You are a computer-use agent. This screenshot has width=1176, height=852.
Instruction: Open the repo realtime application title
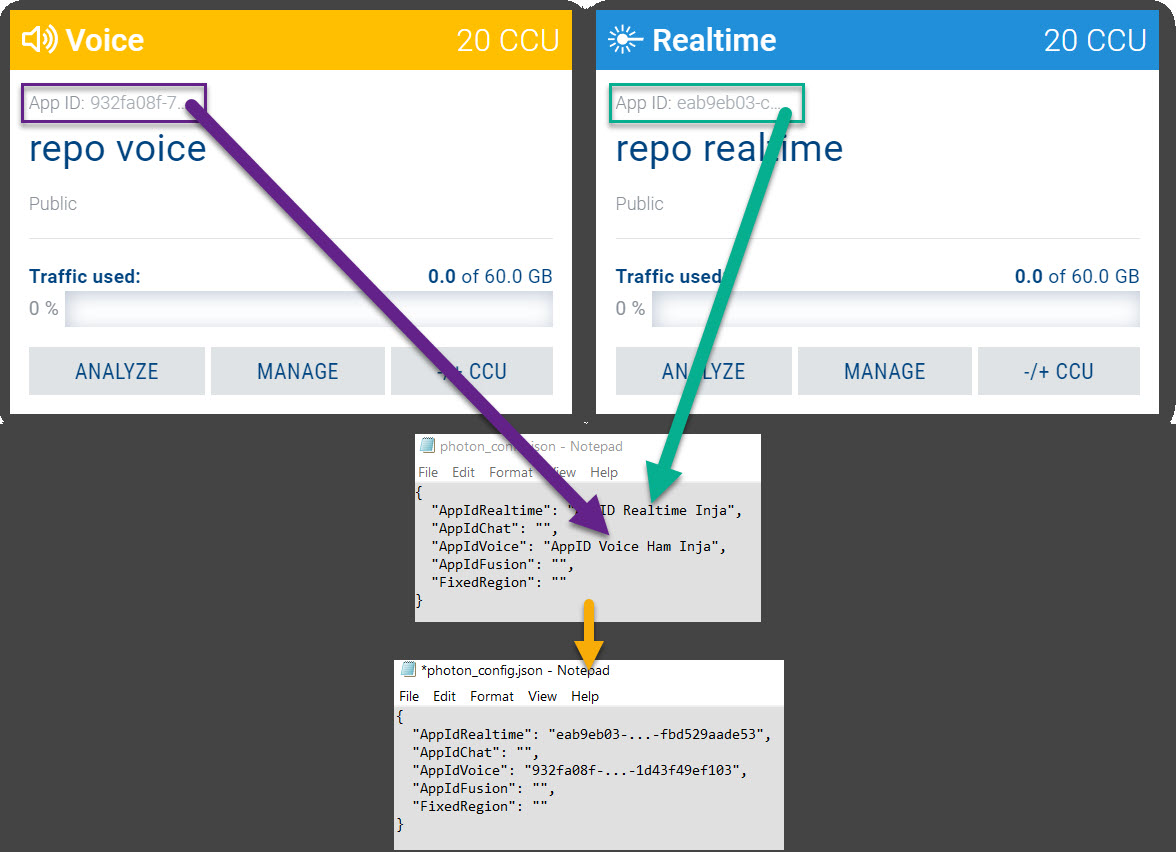click(x=729, y=149)
